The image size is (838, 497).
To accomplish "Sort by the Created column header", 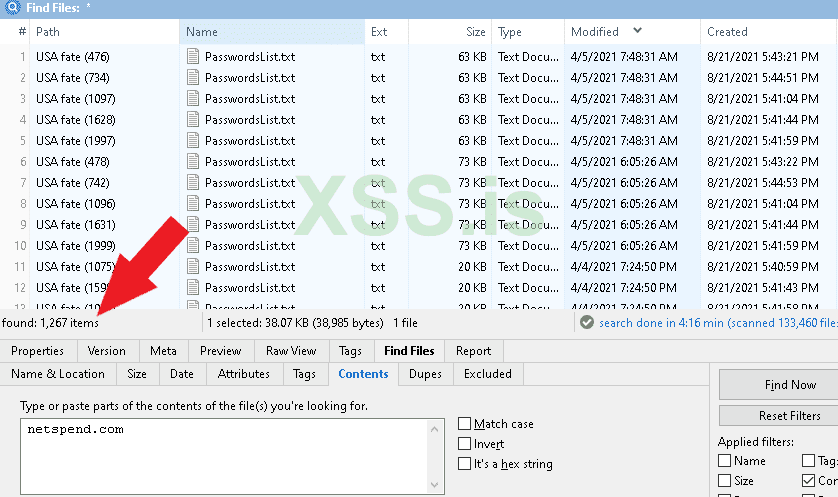I will pyautogui.click(x=770, y=32).
